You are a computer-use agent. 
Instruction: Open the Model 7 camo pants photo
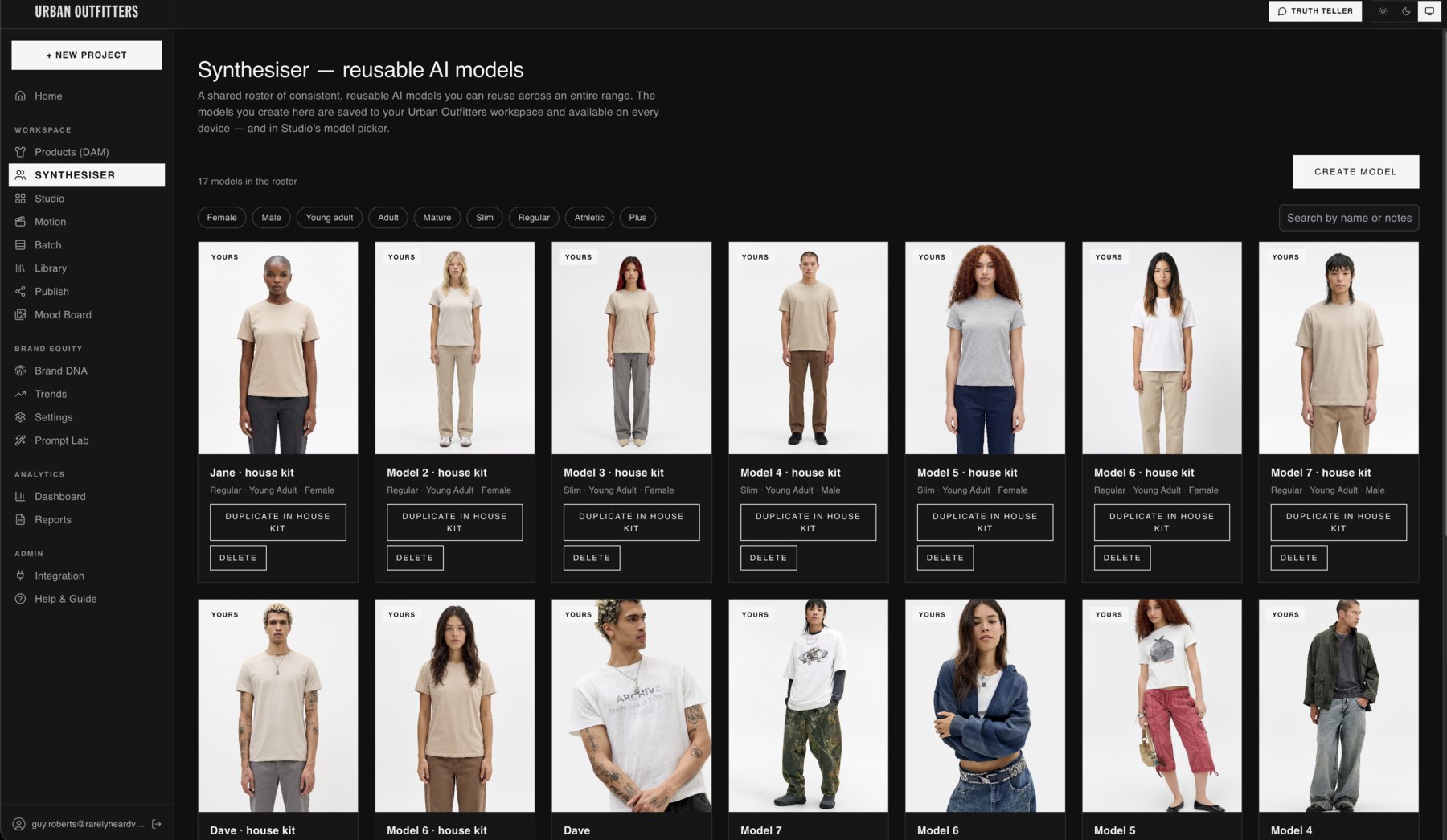click(808, 706)
